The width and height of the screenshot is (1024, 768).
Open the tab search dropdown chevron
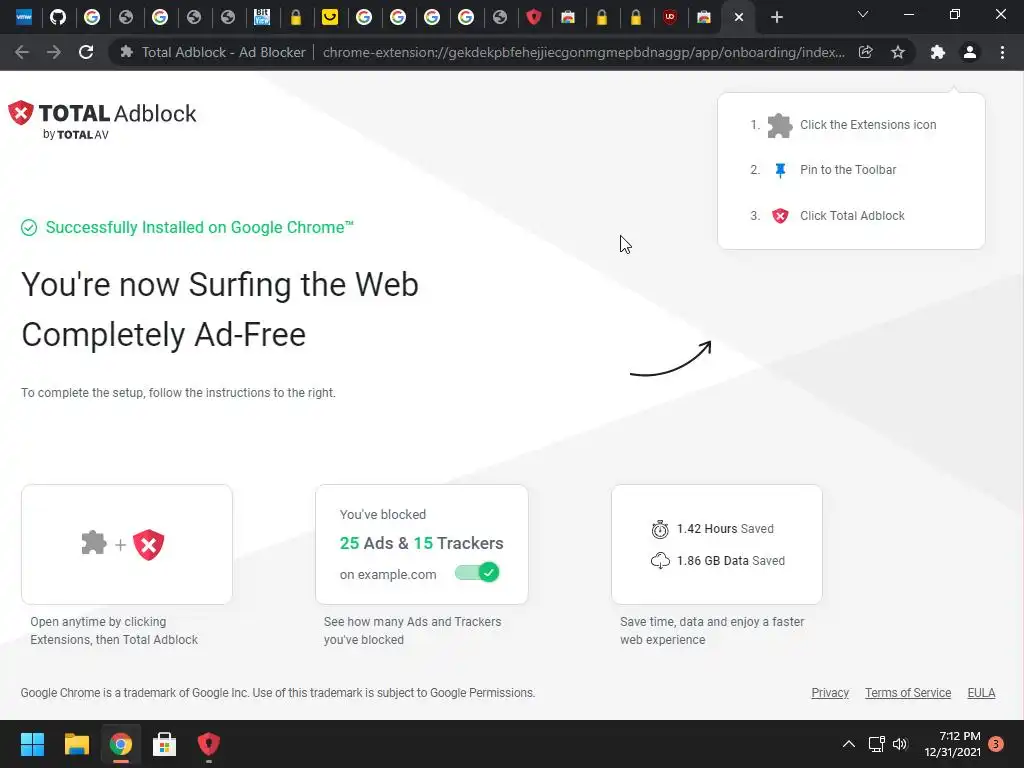[863, 14]
